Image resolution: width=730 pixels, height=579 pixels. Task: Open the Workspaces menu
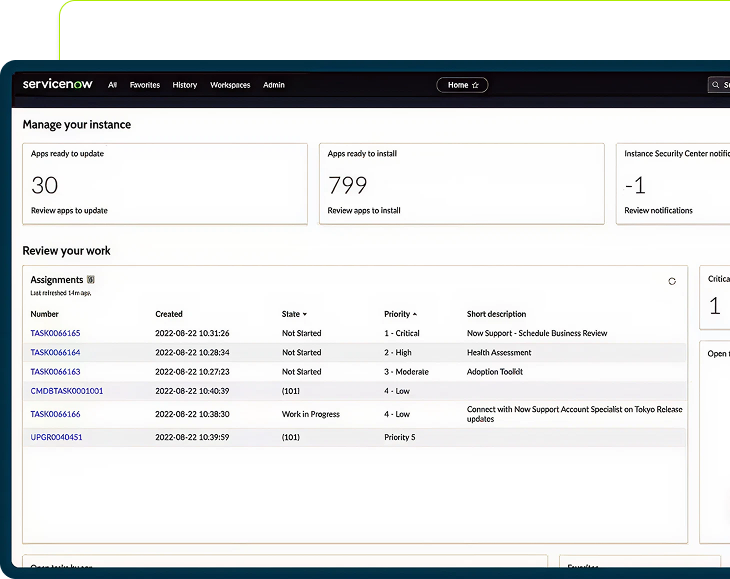click(230, 85)
